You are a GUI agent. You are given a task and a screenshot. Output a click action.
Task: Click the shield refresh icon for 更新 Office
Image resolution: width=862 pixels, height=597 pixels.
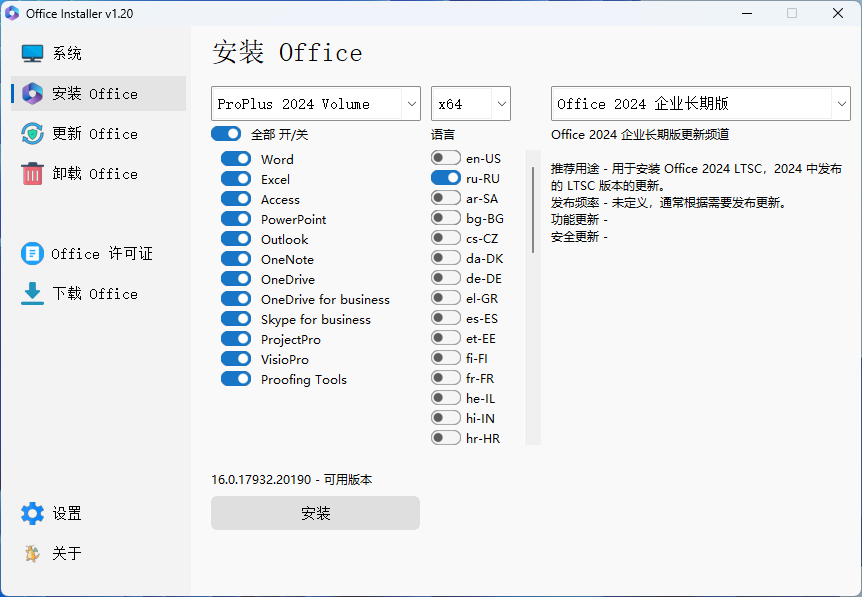coord(32,134)
